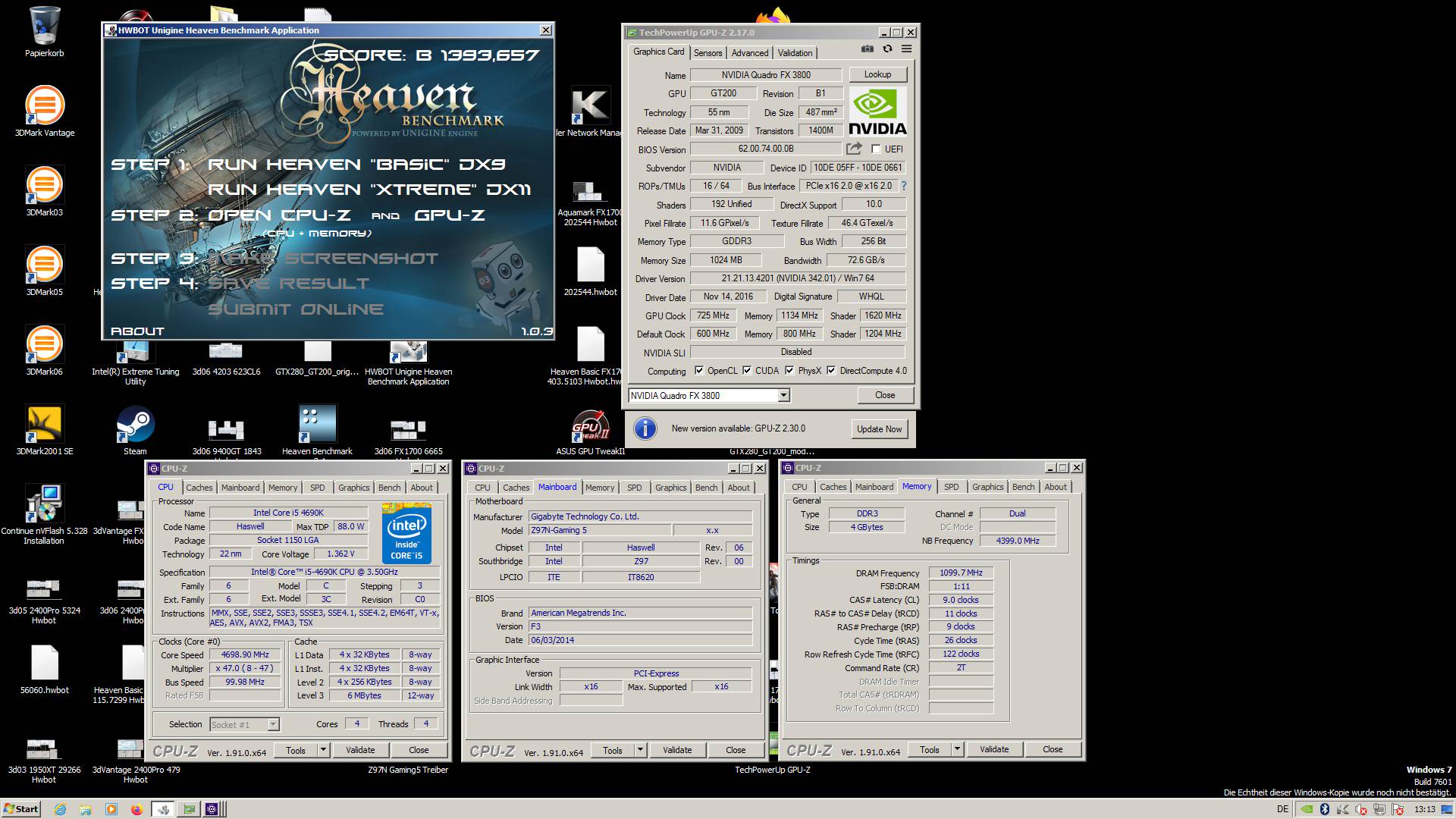
Task: Toggle the OpenCL checkbox
Action: click(699, 371)
